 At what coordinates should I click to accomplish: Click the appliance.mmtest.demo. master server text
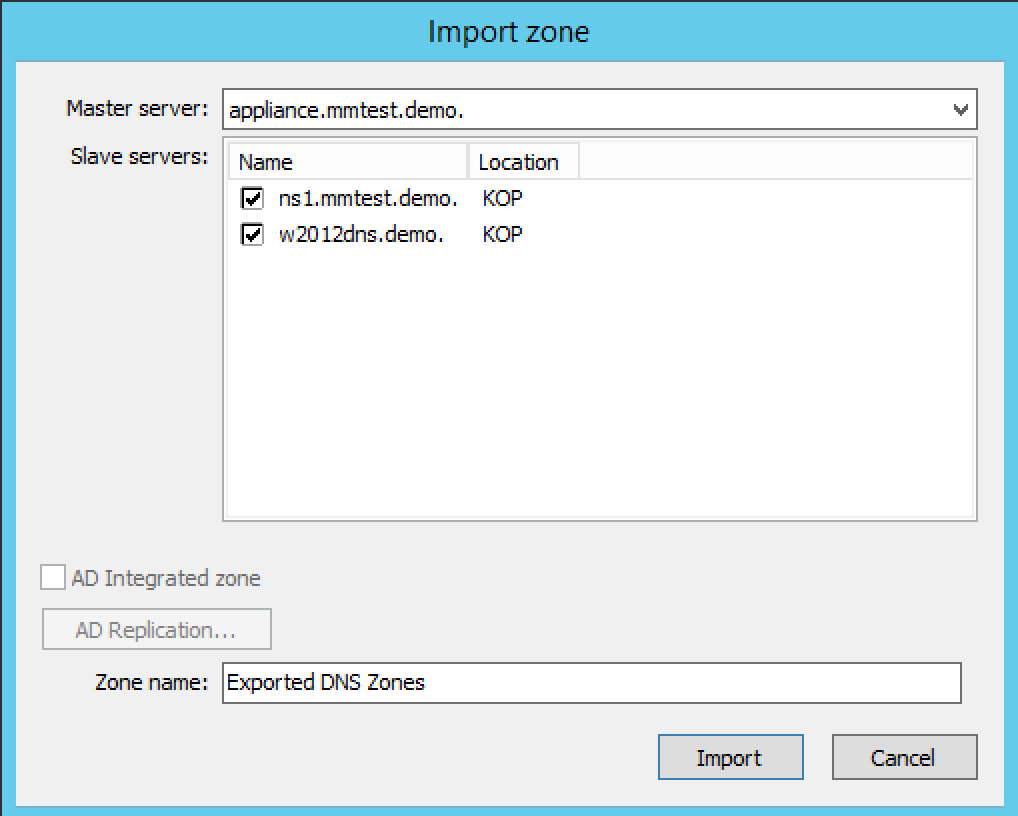[x=346, y=111]
